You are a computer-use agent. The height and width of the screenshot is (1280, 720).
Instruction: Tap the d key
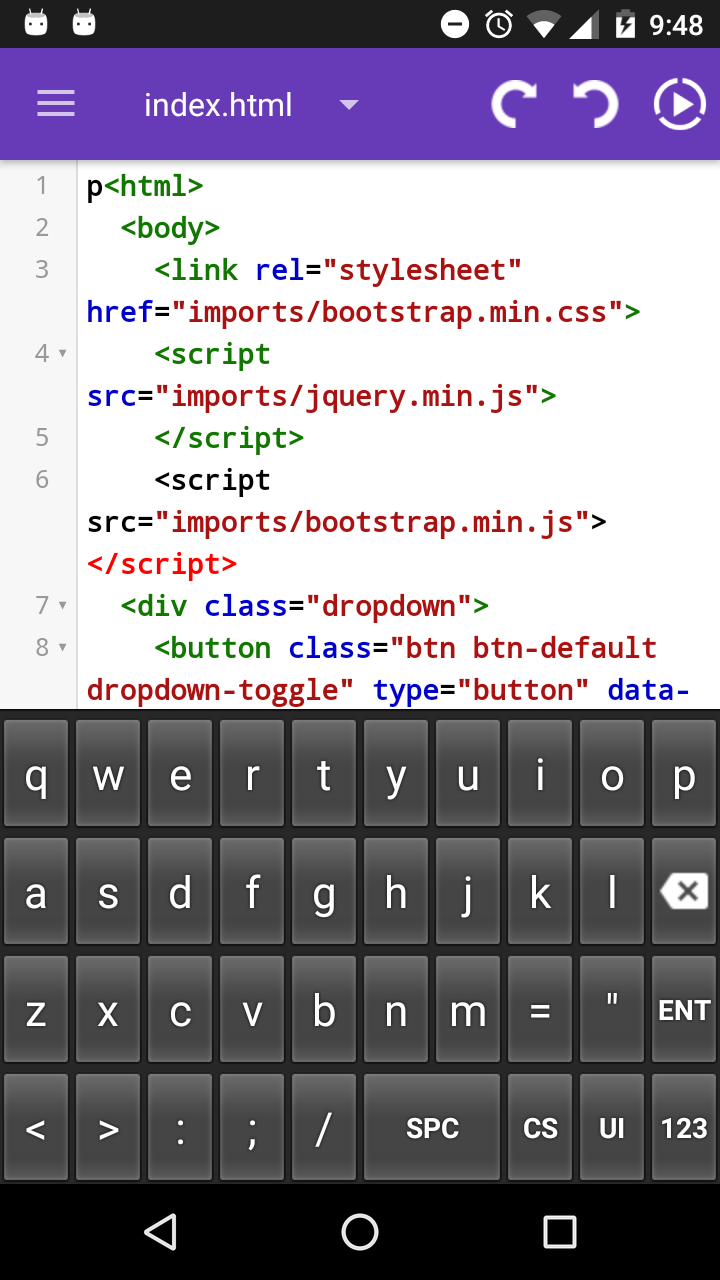pyautogui.click(x=180, y=891)
